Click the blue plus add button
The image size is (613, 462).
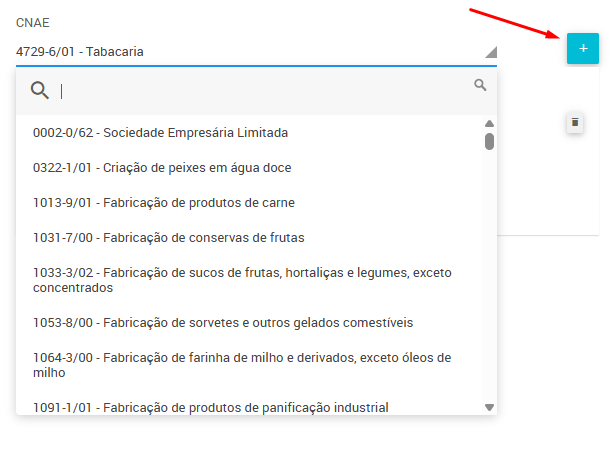tap(582, 48)
